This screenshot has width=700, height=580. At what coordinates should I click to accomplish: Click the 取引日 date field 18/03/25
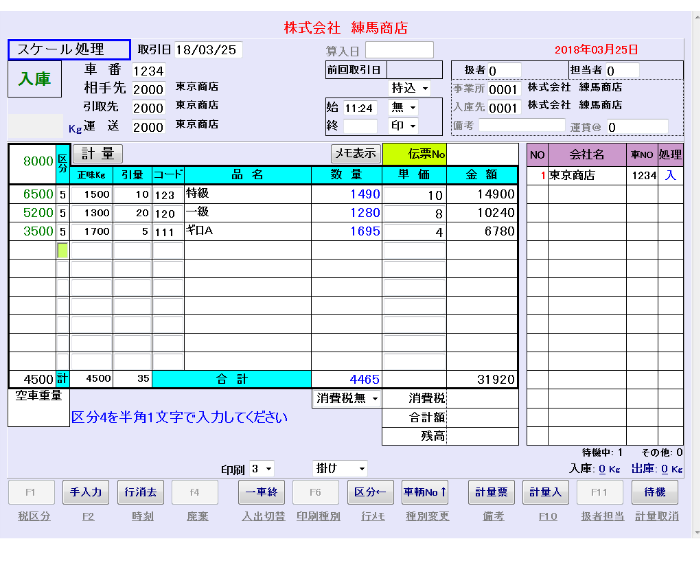(x=208, y=50)
